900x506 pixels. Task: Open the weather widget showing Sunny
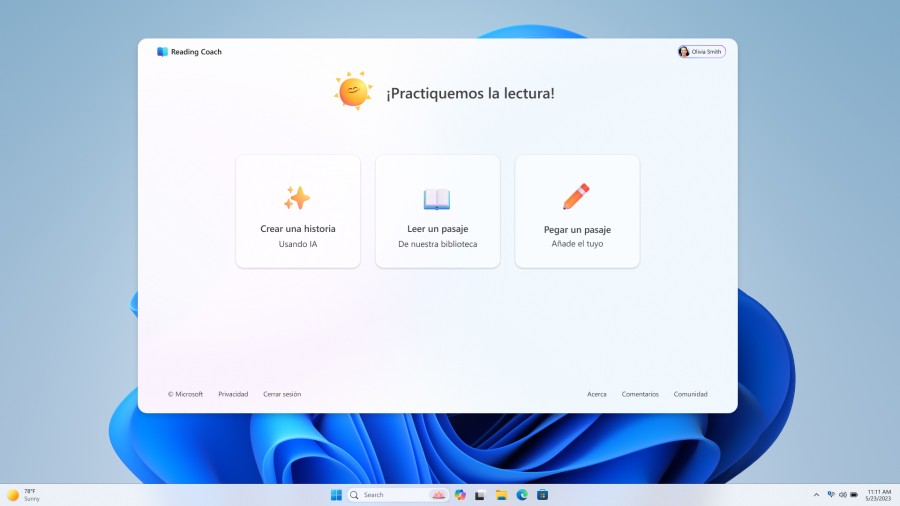coord(24,495)
